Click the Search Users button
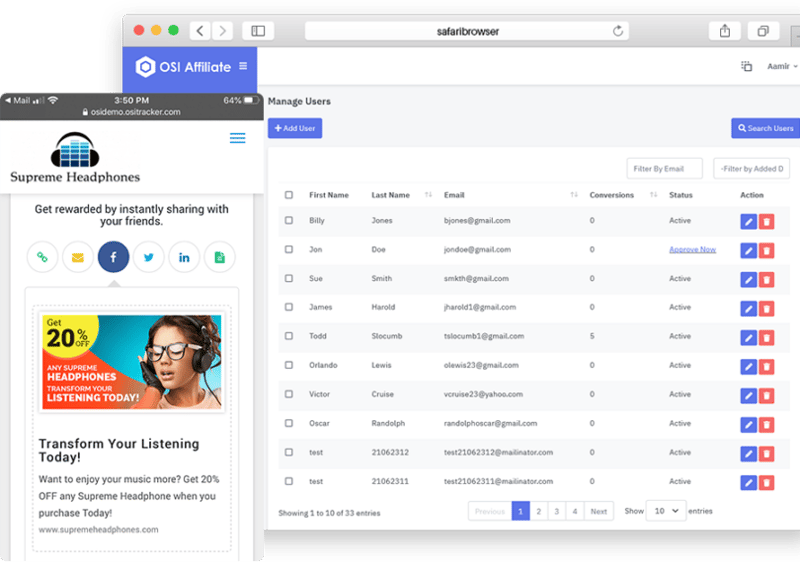This screenshot has height=562, width=800. click(765, 129)
